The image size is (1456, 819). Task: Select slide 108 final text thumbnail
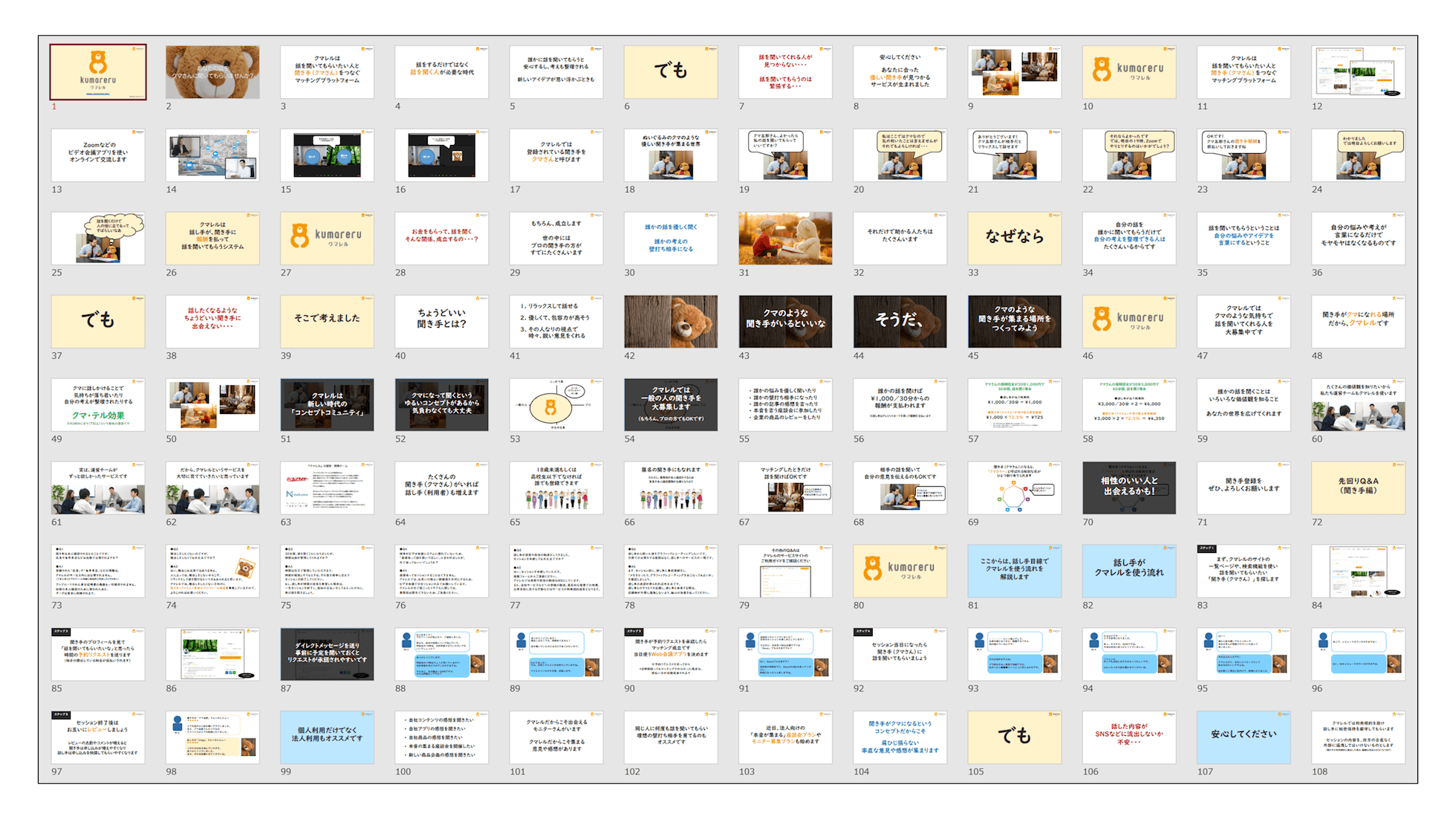pyautogui.click(x=1359, y=738)
